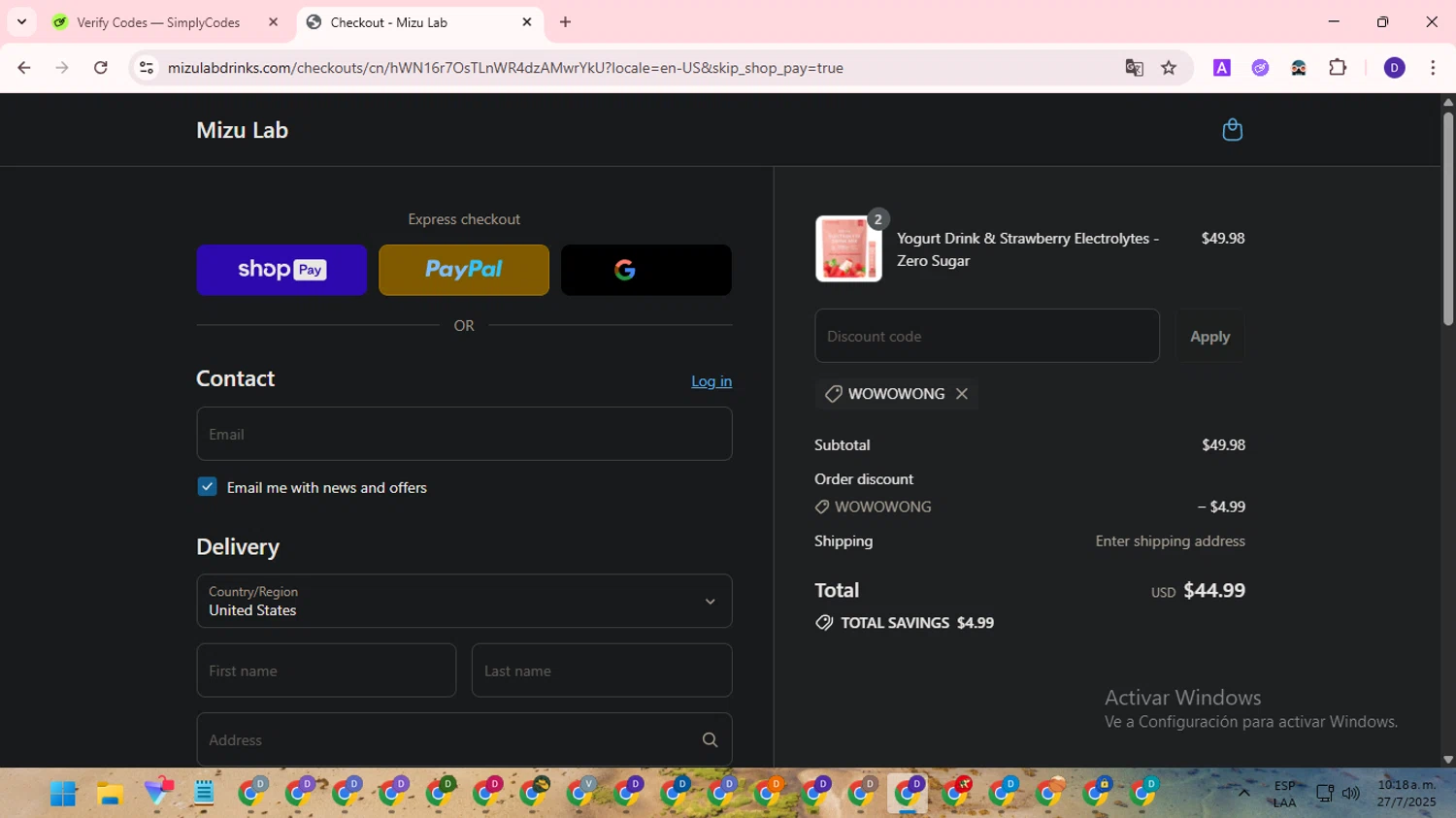Reload the checkout page
1456x818 pixels.
[101, 68]
